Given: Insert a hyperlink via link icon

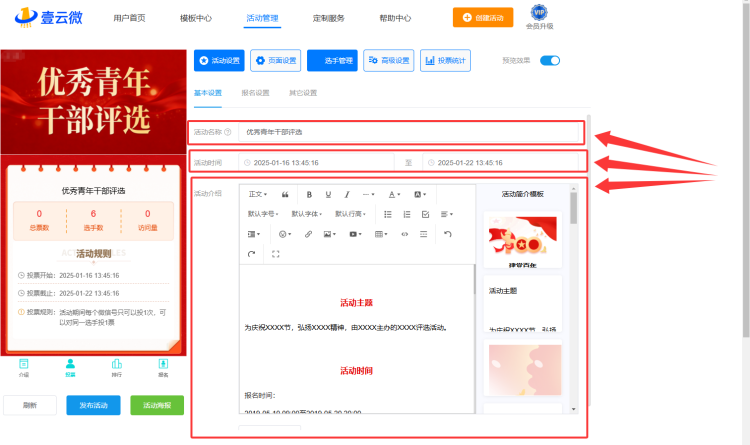Looking at the screenshot, I should point(309,234).
